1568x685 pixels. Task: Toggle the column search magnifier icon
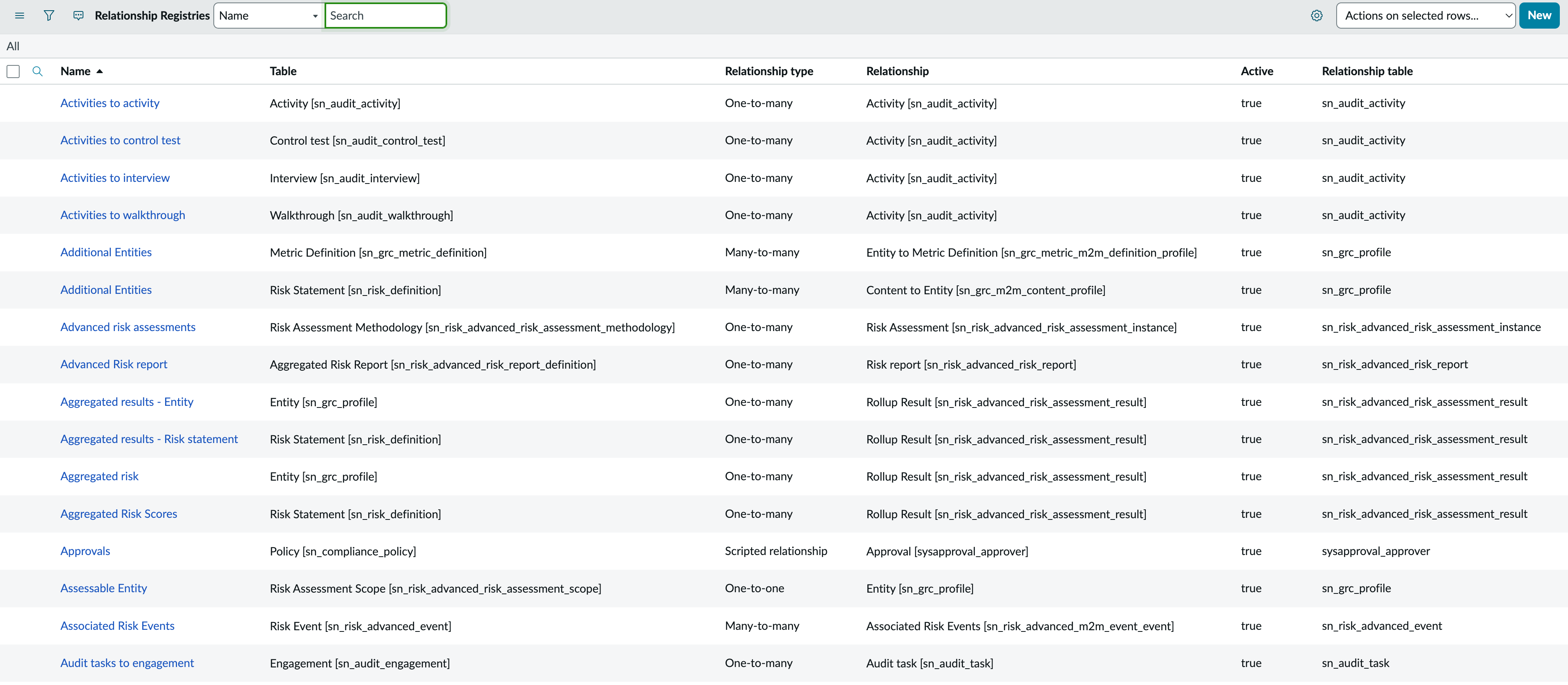38,71
